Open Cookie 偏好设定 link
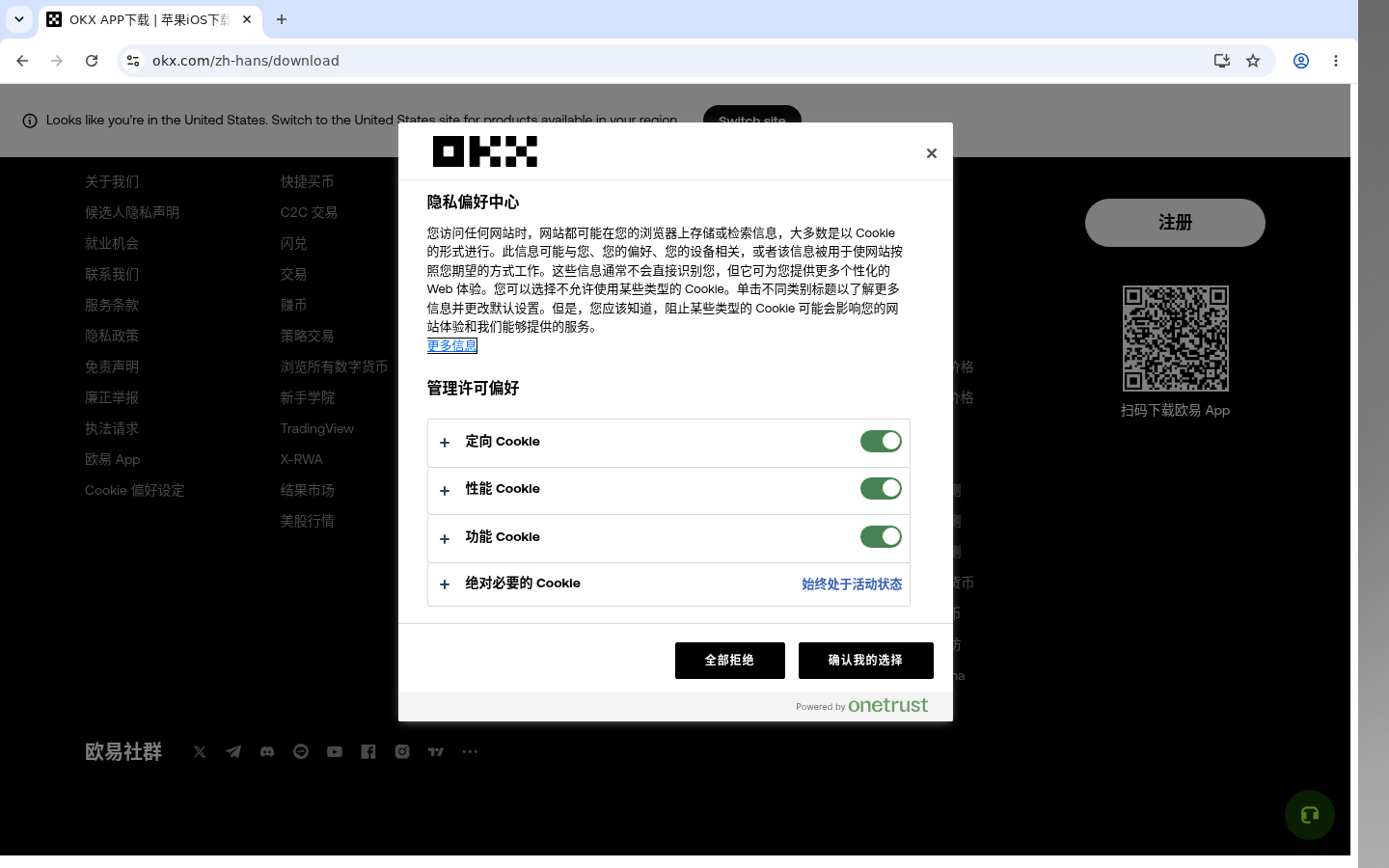1389x868 pixels. (x=135, y=490)
